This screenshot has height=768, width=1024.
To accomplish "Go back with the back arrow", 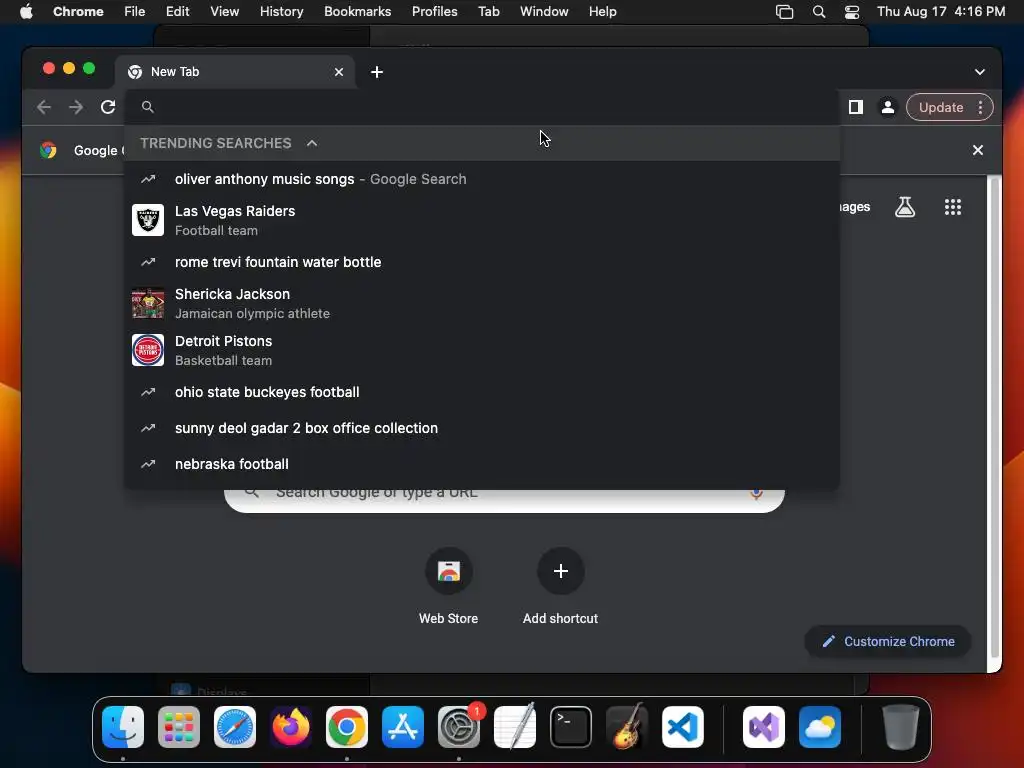I will [44, 107].
